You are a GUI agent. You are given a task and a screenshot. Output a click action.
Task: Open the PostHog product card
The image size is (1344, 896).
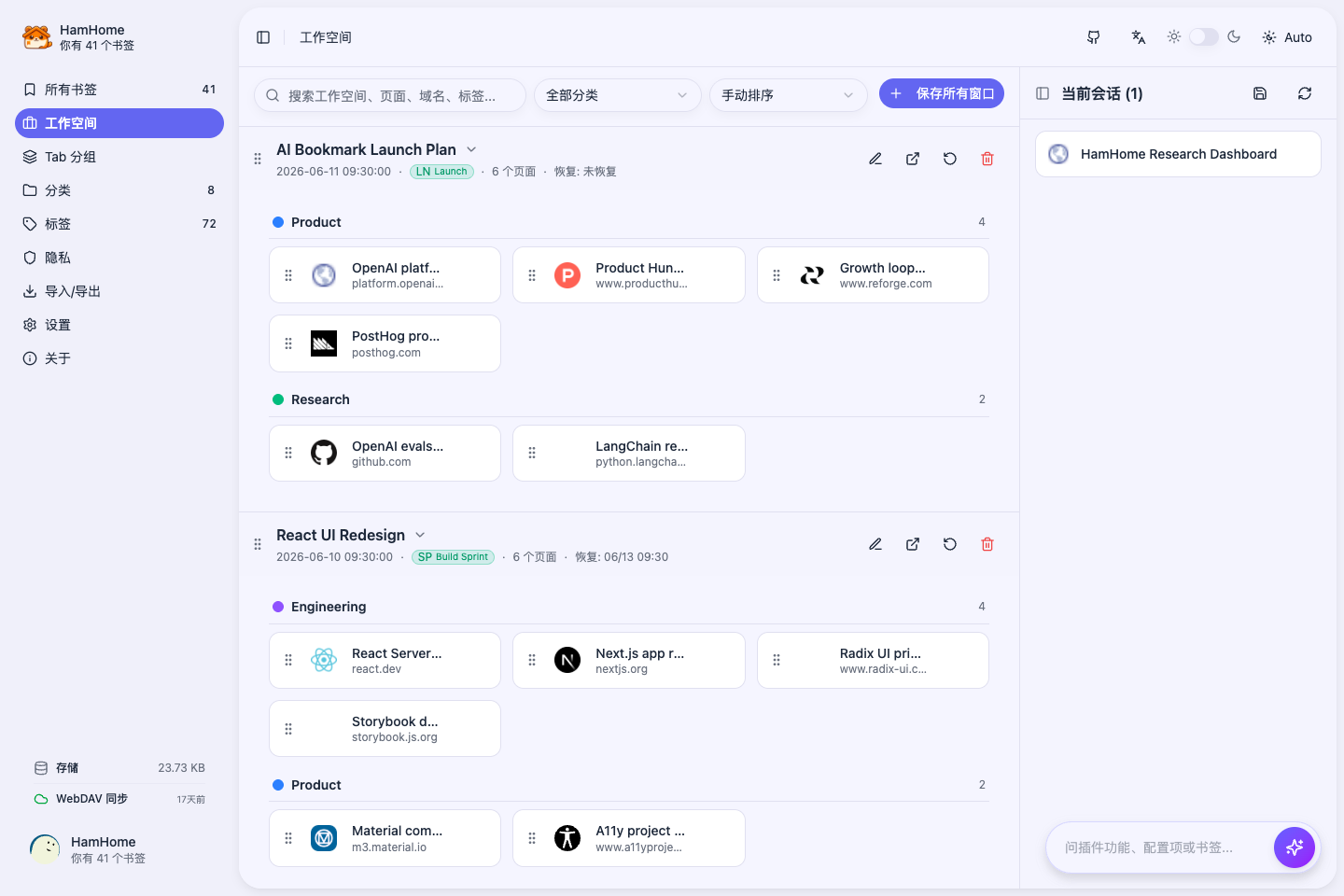385,343
